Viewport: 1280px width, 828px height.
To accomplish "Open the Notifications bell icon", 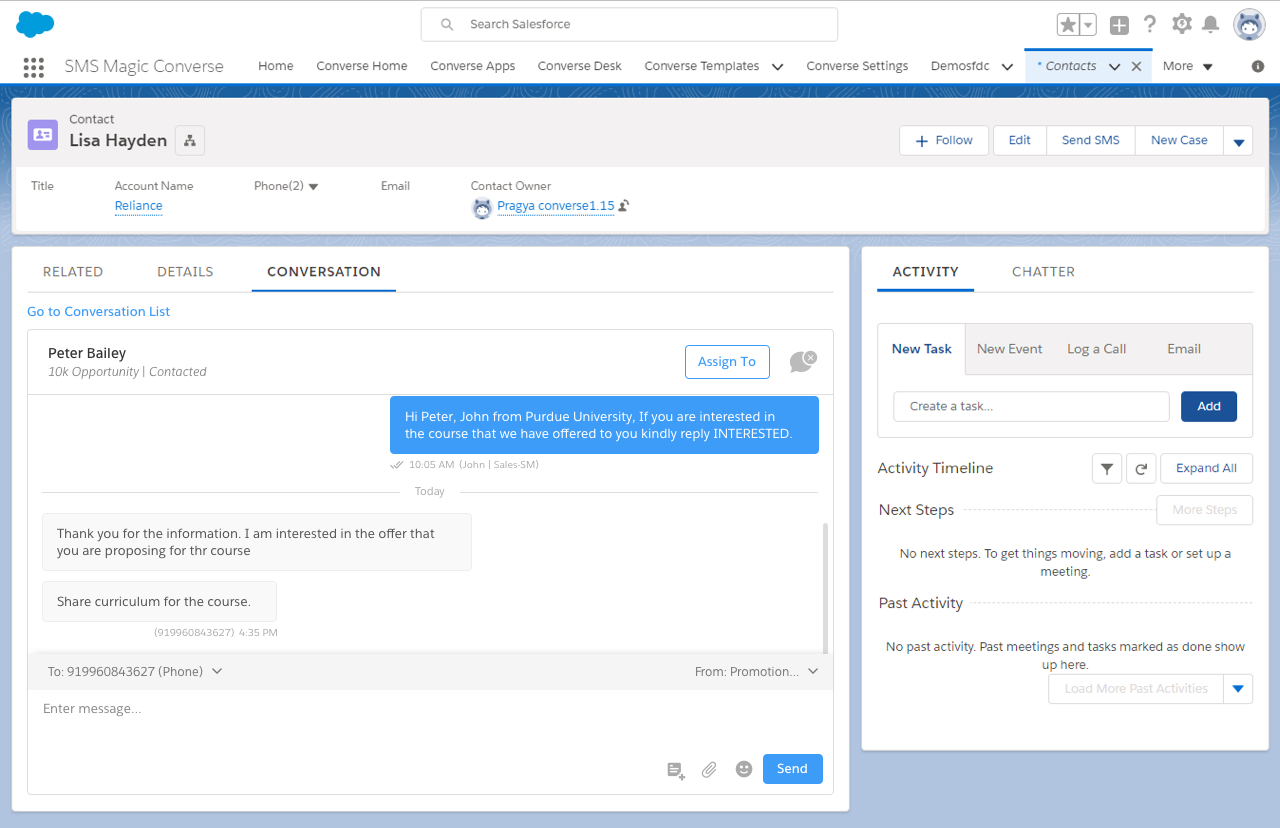I will click(x=1211, y=24).
